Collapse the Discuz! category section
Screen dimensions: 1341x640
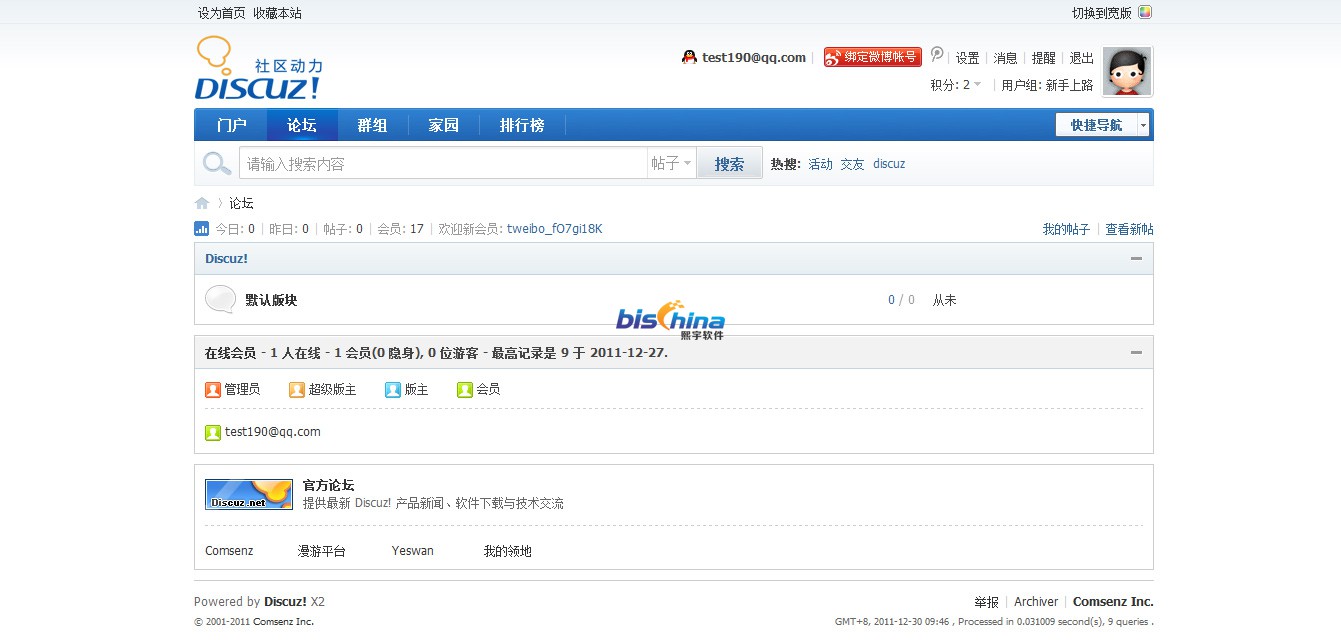click(x=1136, y=258)
